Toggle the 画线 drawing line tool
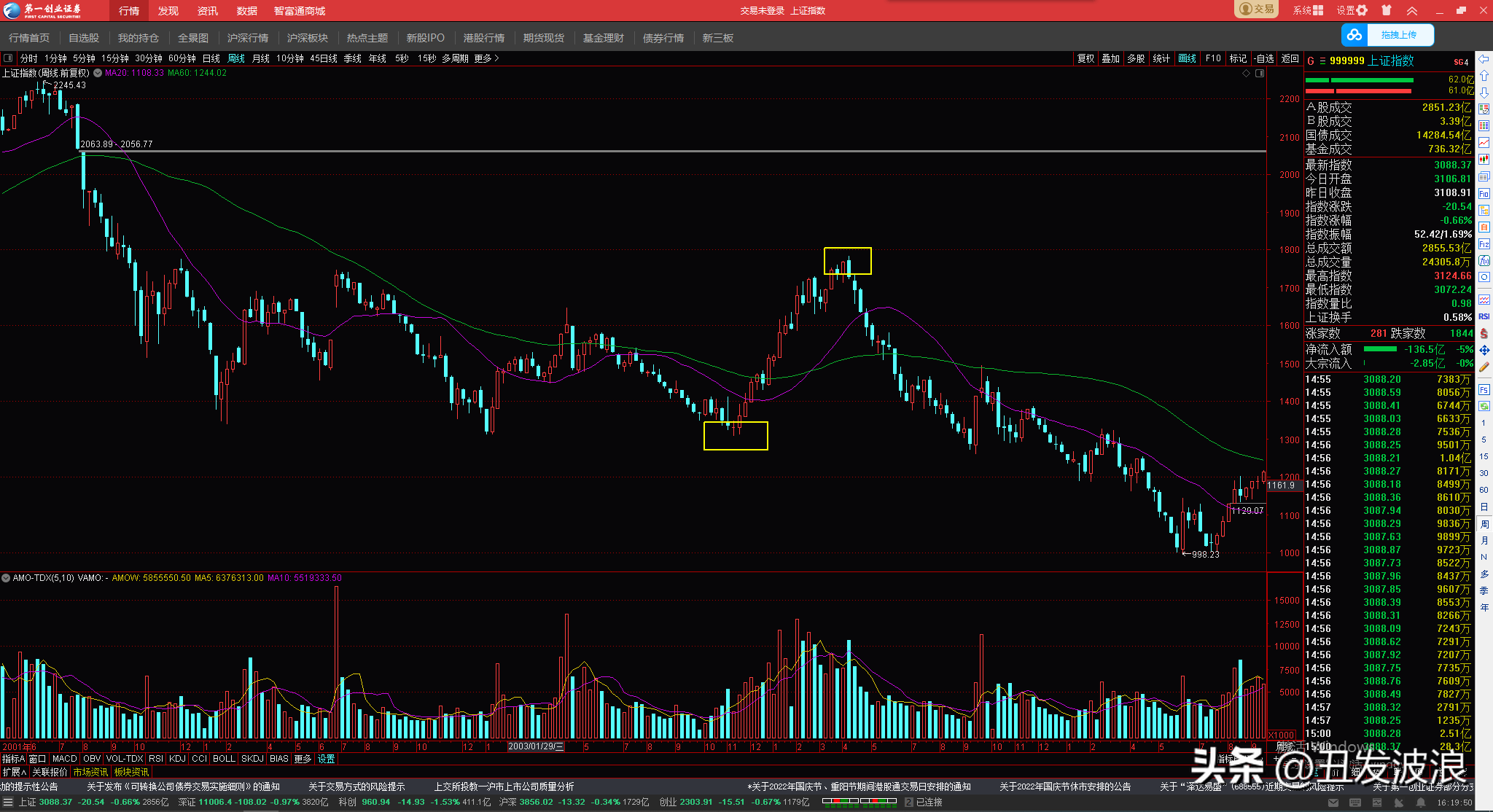1493x812 pixels. click(1187, 58)
